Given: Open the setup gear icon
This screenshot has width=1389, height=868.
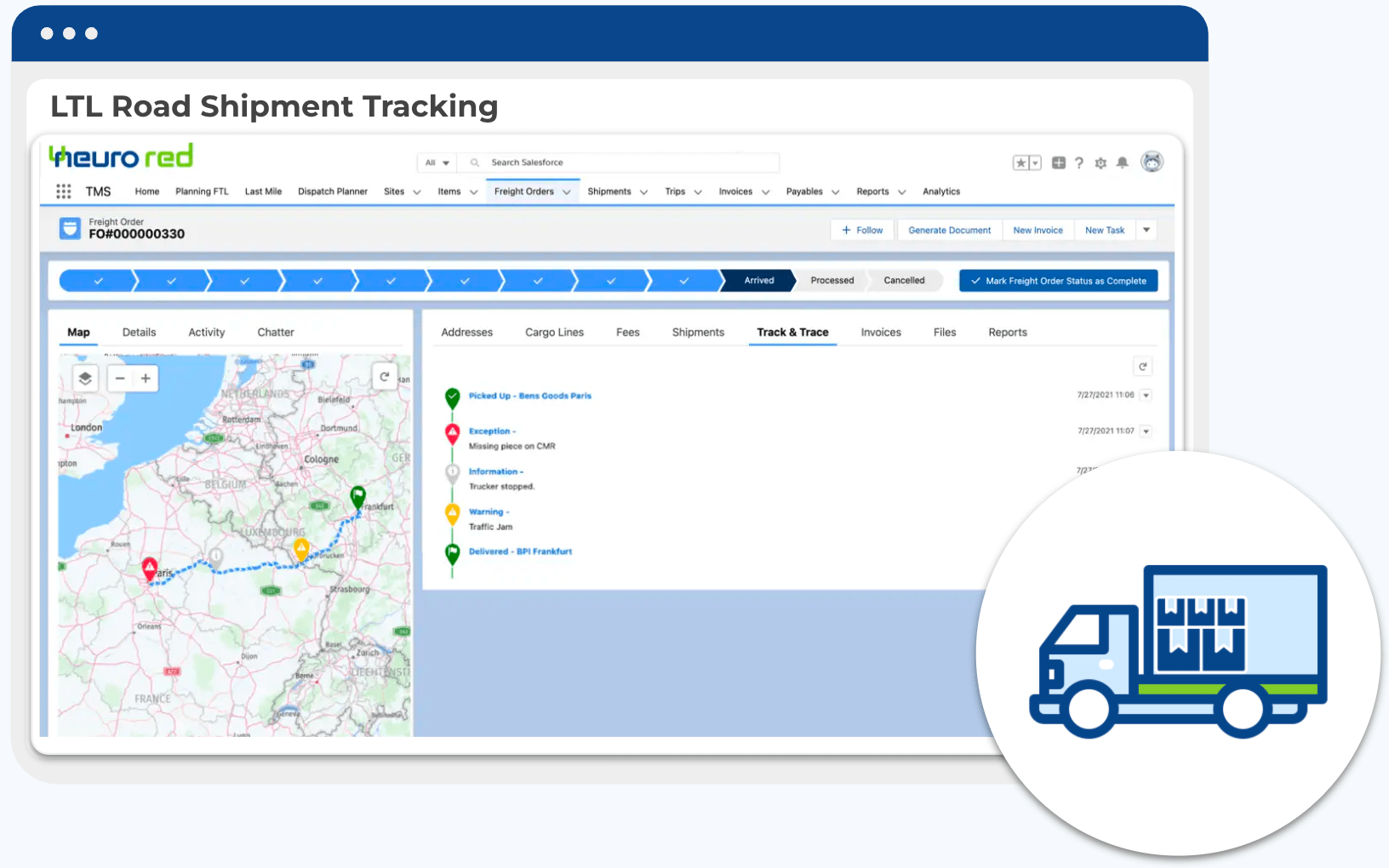Looking at the screenshot, I should point(1100,163).
